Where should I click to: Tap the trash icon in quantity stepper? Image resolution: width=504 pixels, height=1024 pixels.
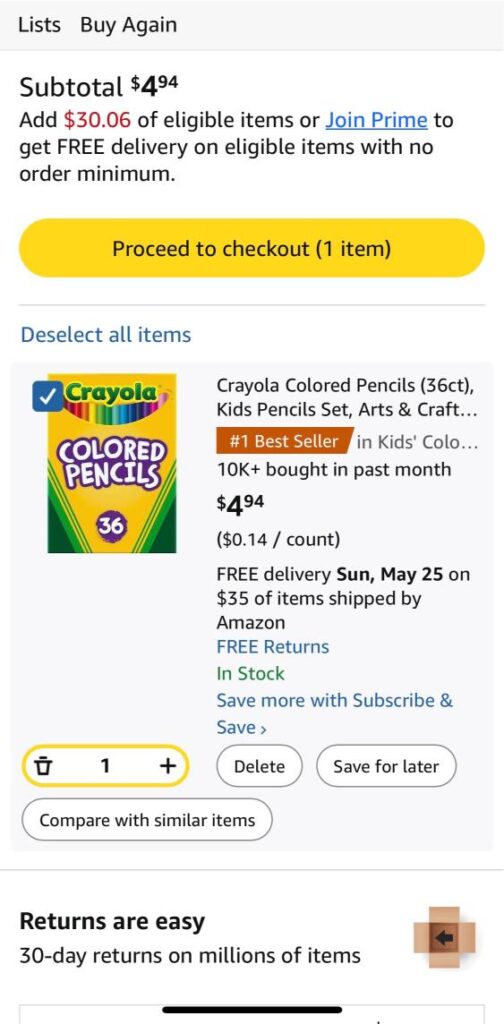[x=44, y=765]
